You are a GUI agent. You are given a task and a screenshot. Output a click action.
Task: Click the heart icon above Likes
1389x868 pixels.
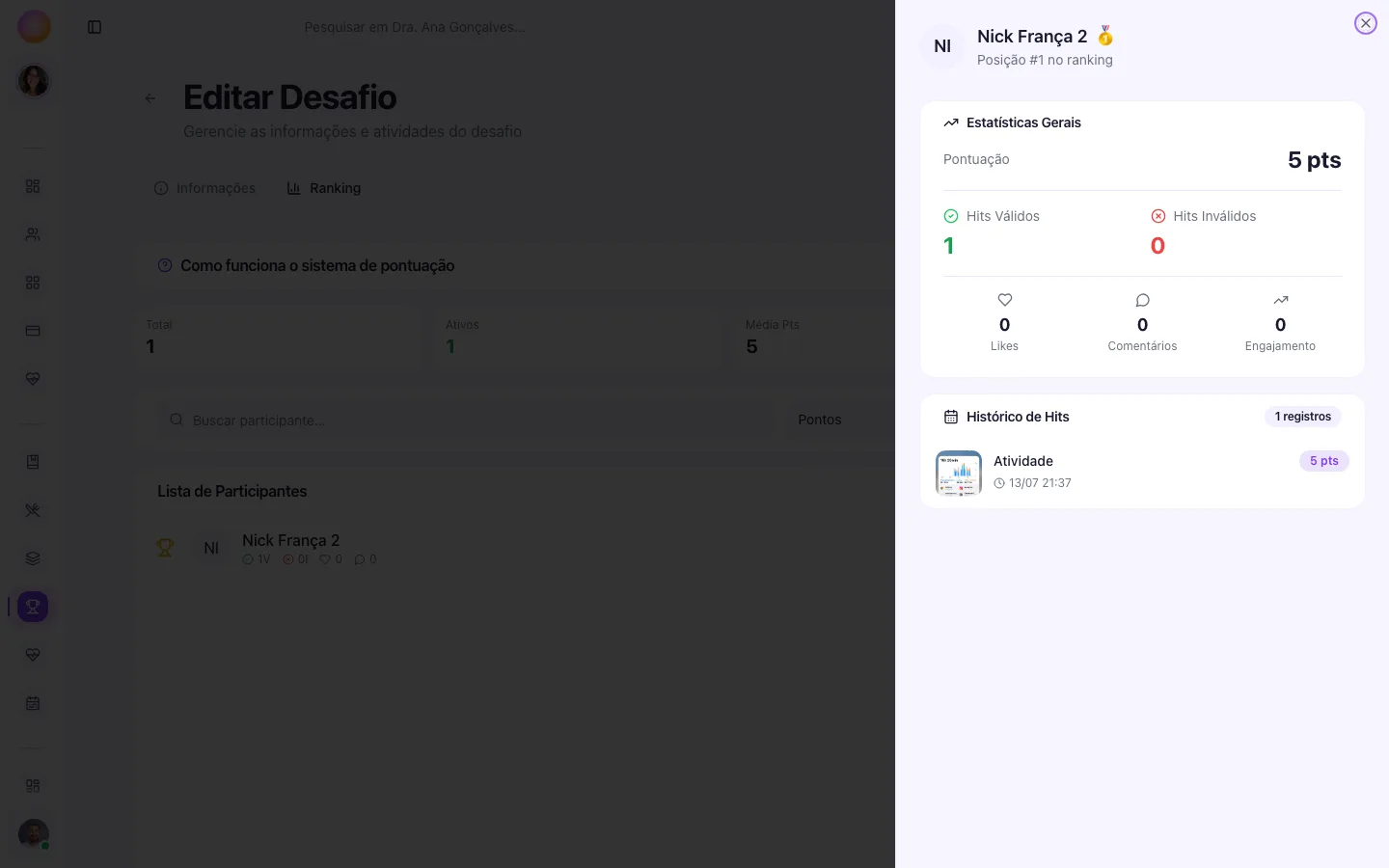1004,300
